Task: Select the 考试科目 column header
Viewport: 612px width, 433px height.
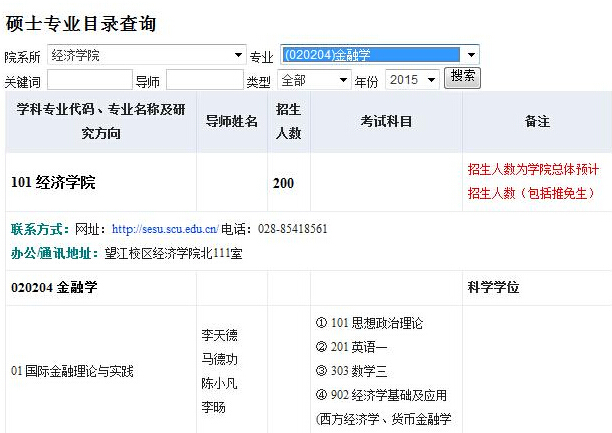Action: tap(386, 121)
